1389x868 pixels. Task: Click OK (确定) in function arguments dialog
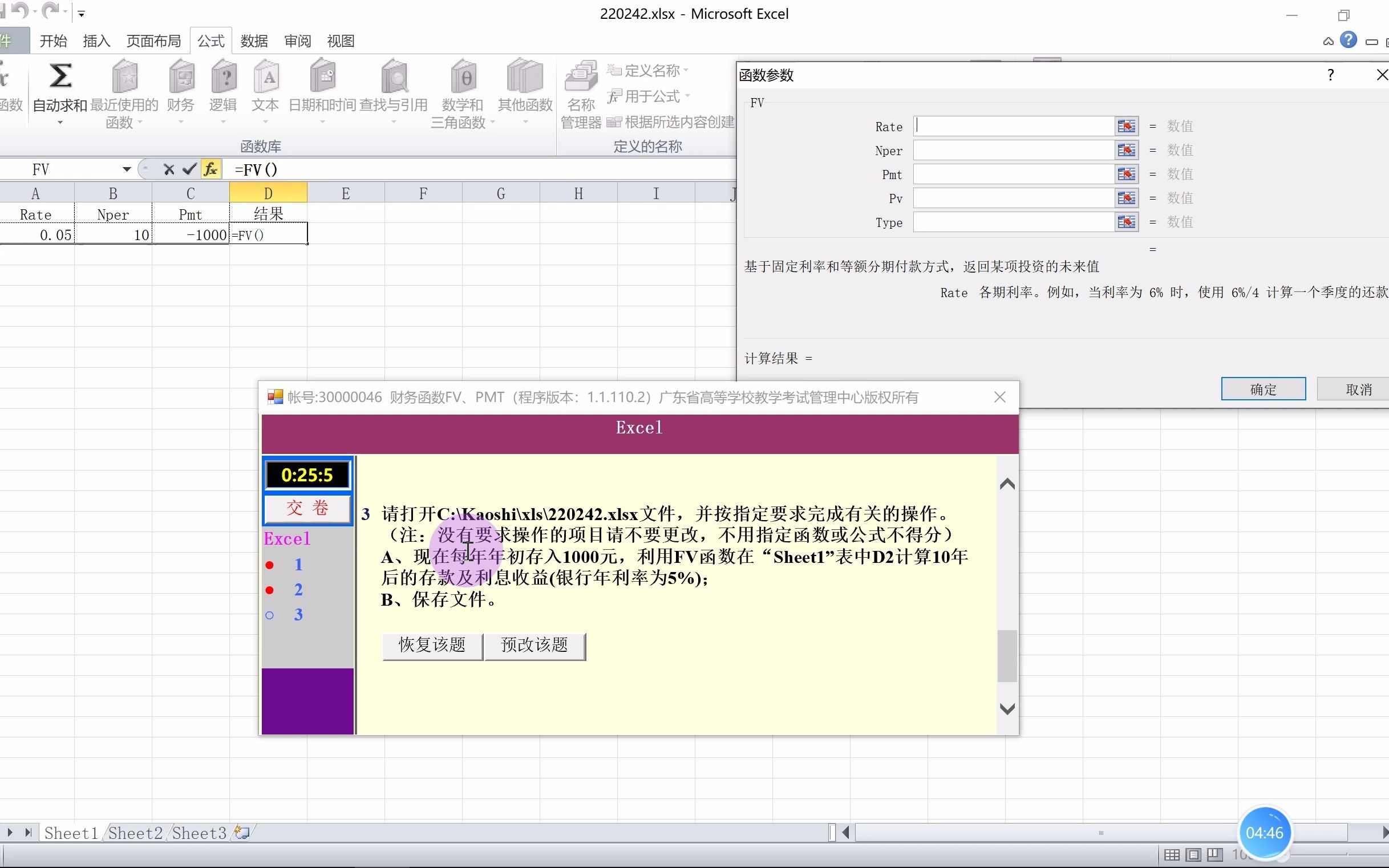point(1264,389)
